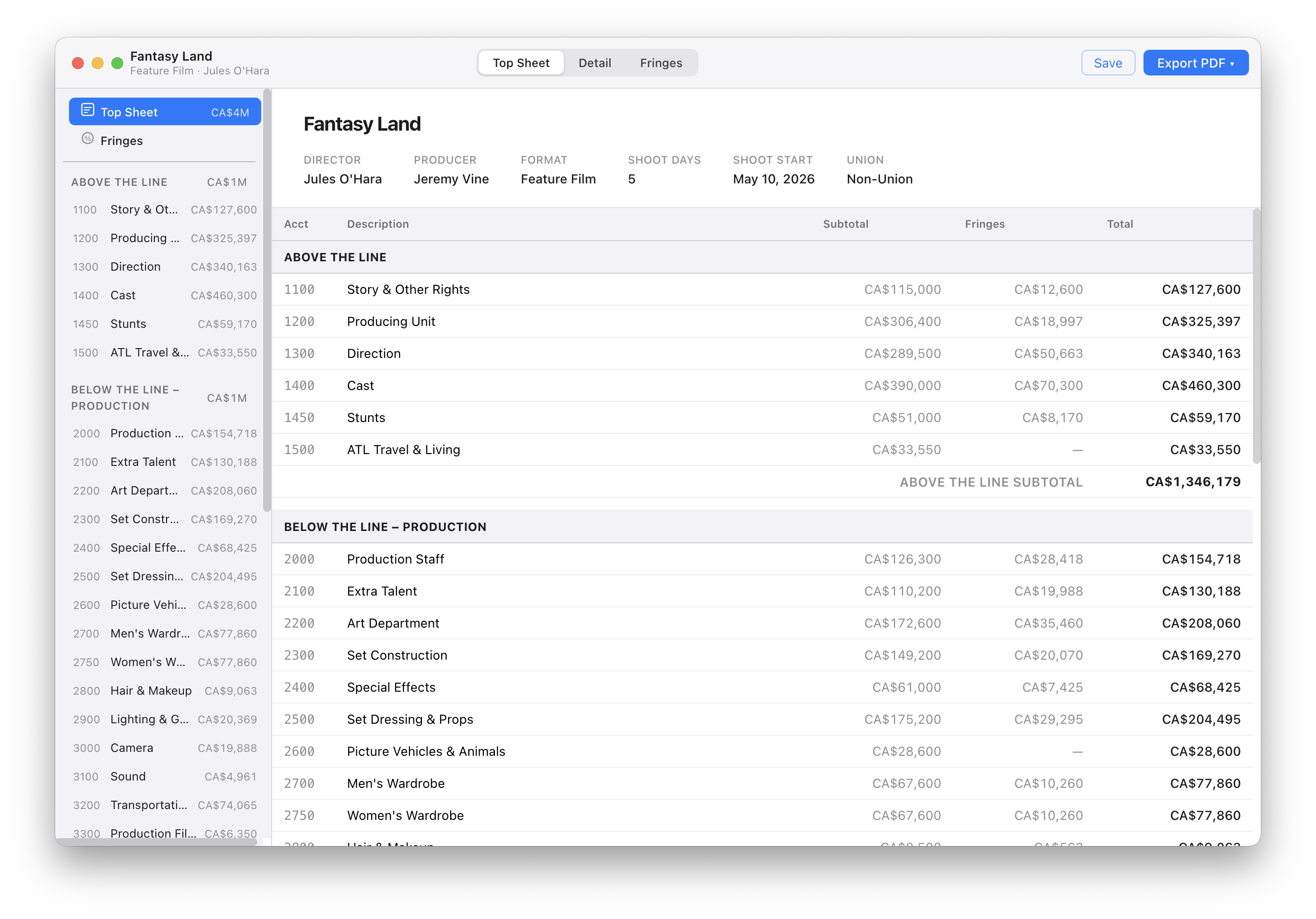Click the Fantasy Land budget title heading
The width and height of the screenshot is (1316, 919).
click(x=362, y=124)
